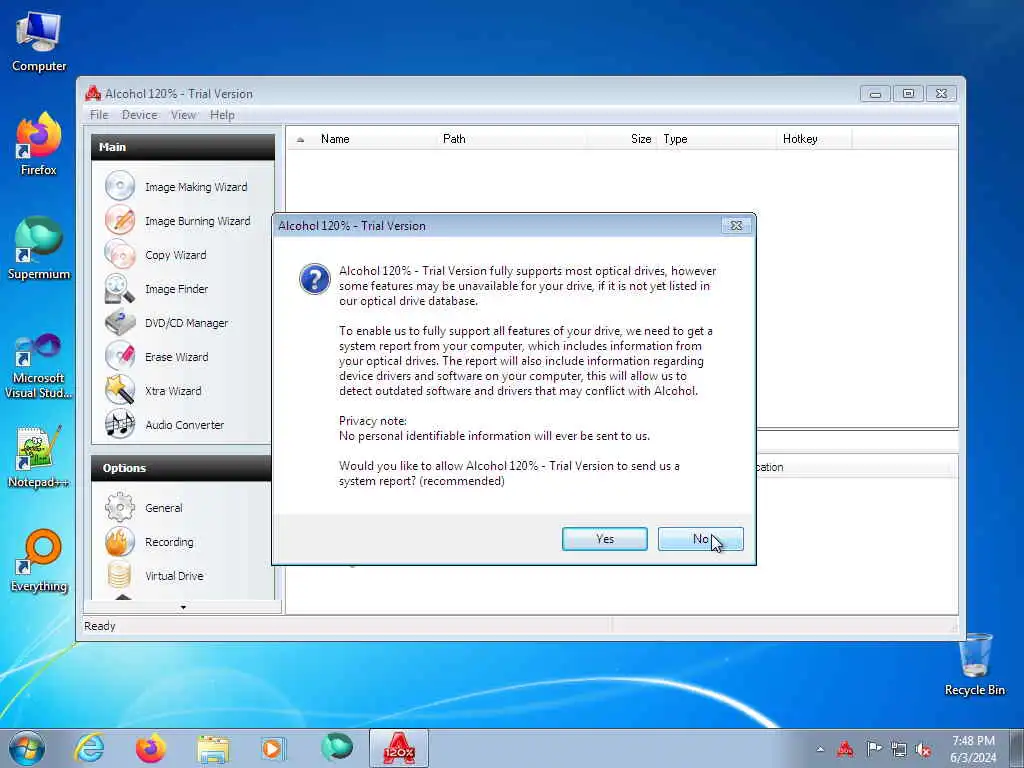Open the Everything search desktop shortcut
1024x768 pixels.
click(39, 561)
